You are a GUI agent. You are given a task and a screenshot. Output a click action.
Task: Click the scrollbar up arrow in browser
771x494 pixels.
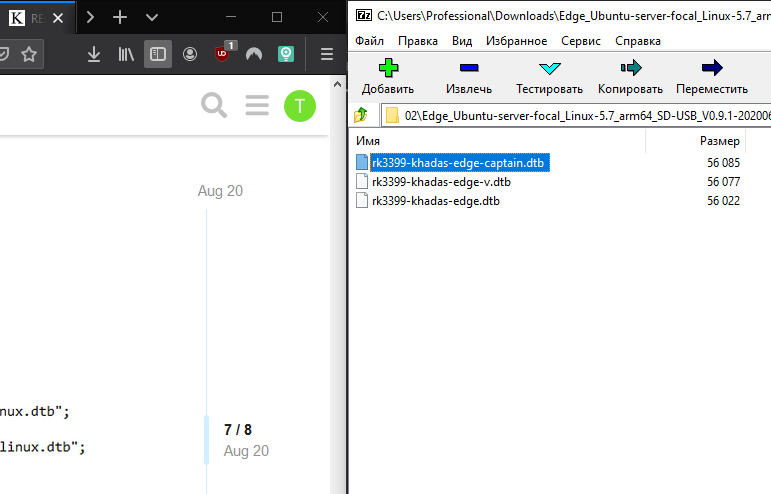coord(337,85)
